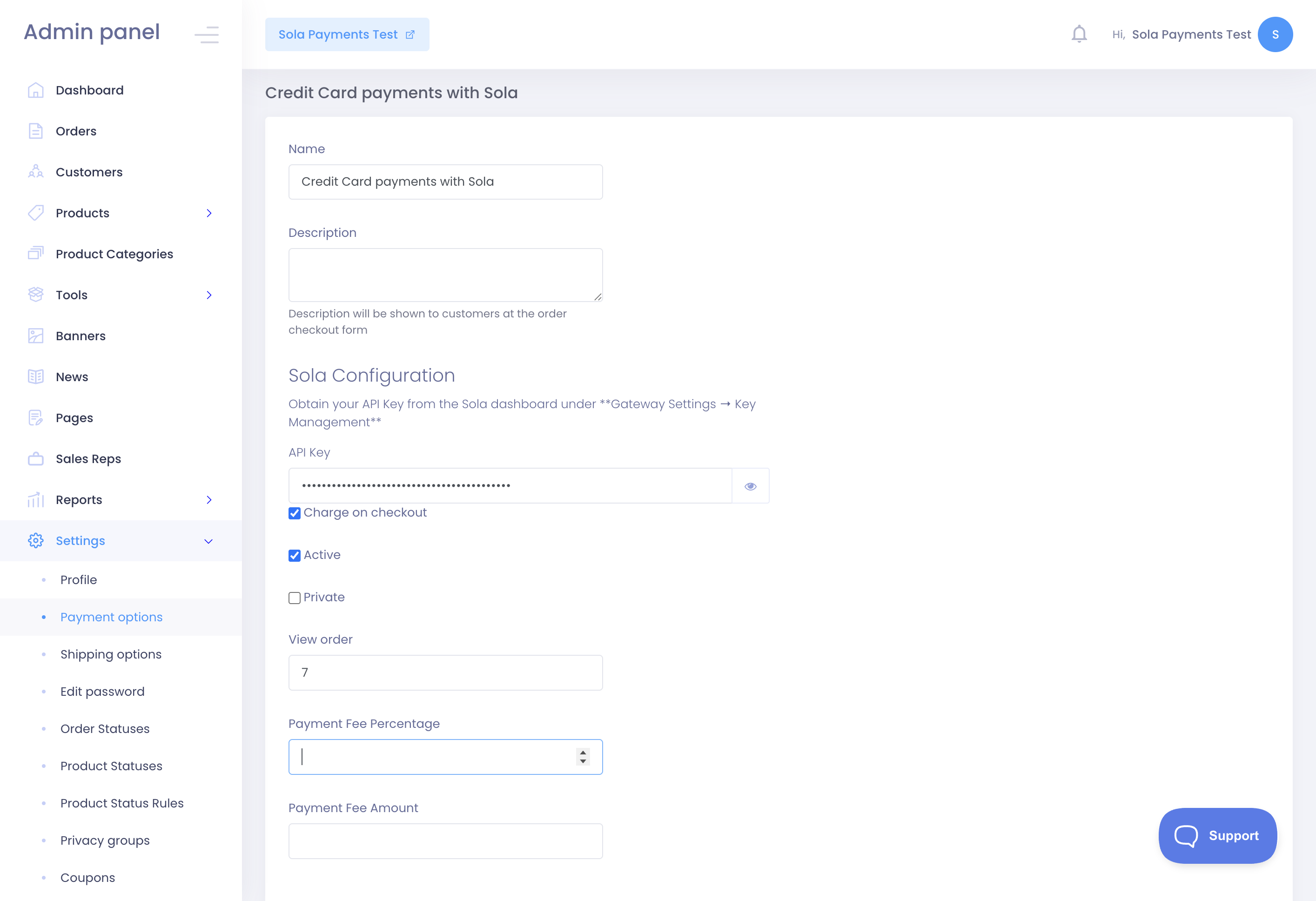The image size is (1316, 901).
Task: Click the Products tag icon
Action: pyautogui.click(x=36, y=213)
